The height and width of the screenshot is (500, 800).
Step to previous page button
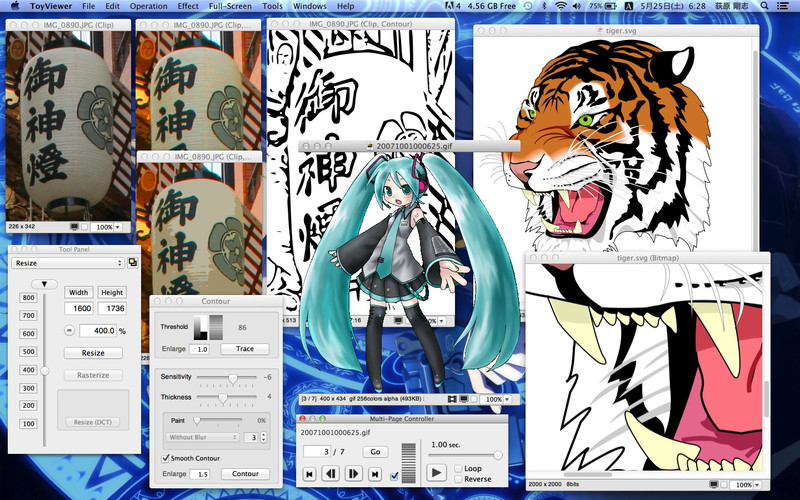pyautogui.click(x=331, y=474)
